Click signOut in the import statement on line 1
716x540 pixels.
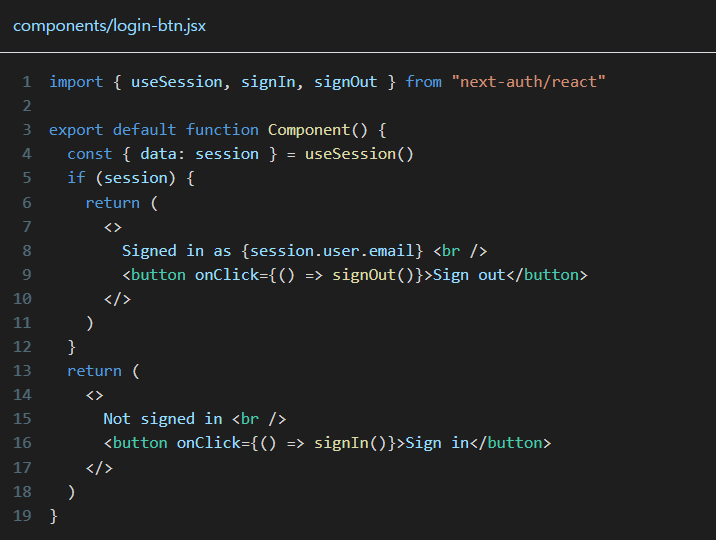pyautogui.click(x=345, y=82)
